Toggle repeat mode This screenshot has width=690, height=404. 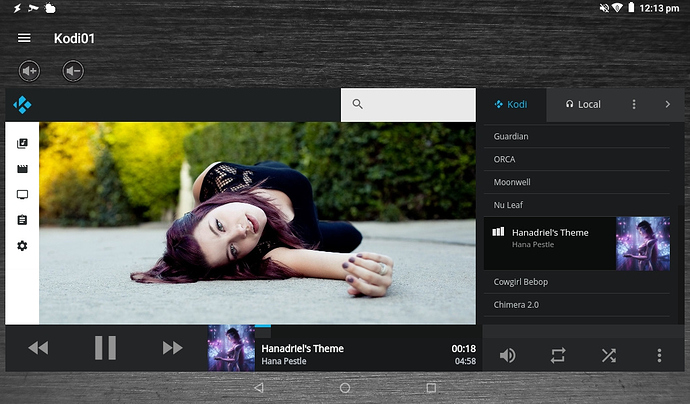558,356
